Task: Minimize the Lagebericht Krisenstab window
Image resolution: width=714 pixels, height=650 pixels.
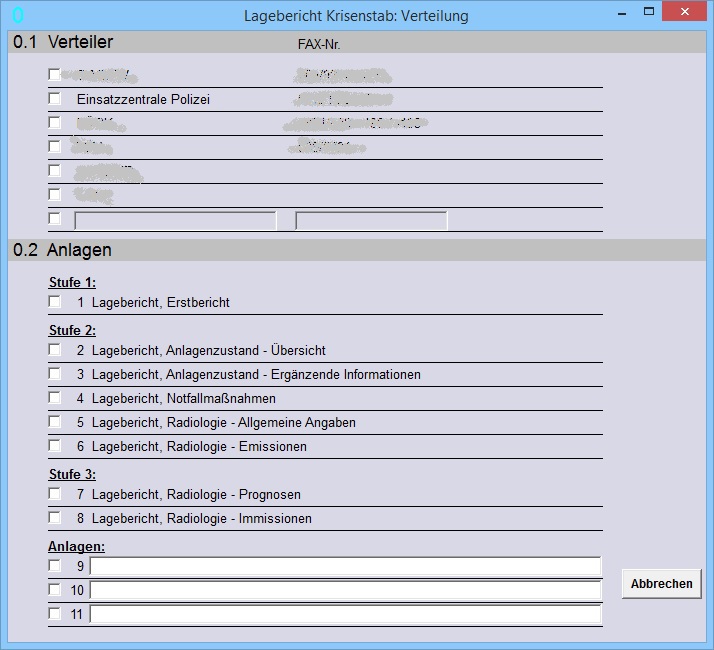Action: click(x=622, y=13)
